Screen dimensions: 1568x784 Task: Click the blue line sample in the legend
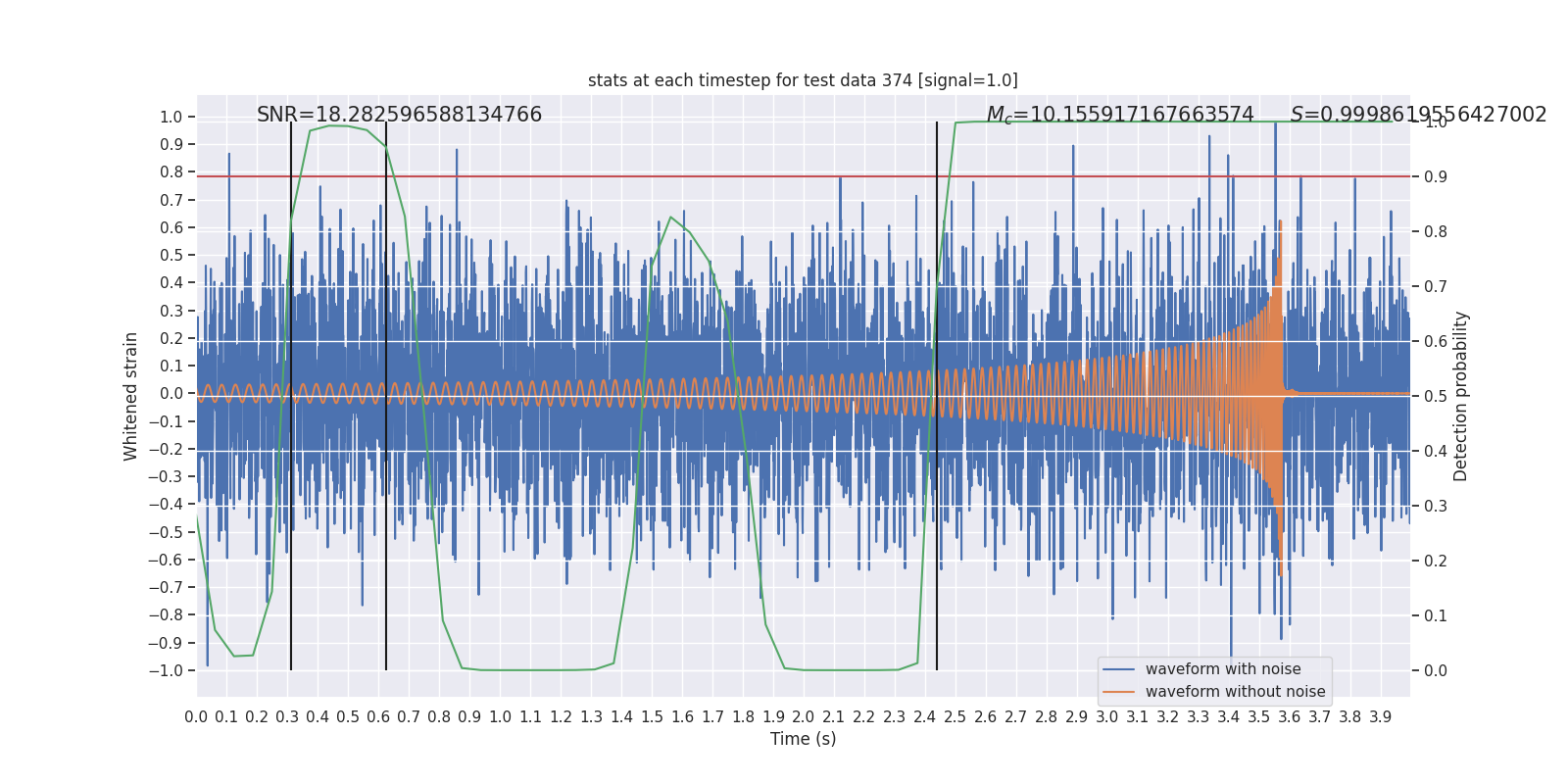pos(1119,669)
